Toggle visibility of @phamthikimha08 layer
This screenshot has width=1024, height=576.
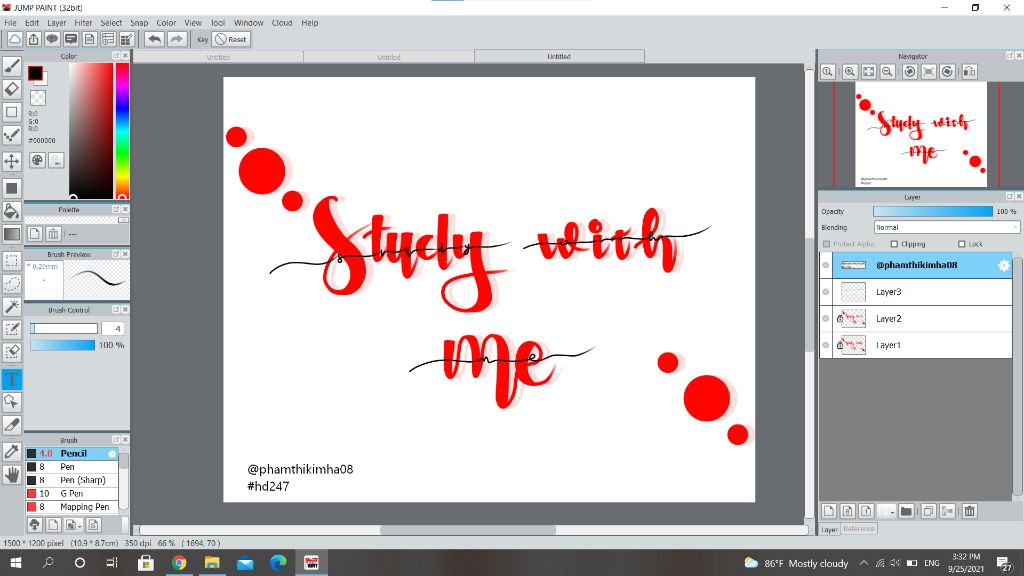(x=826, y=265)
